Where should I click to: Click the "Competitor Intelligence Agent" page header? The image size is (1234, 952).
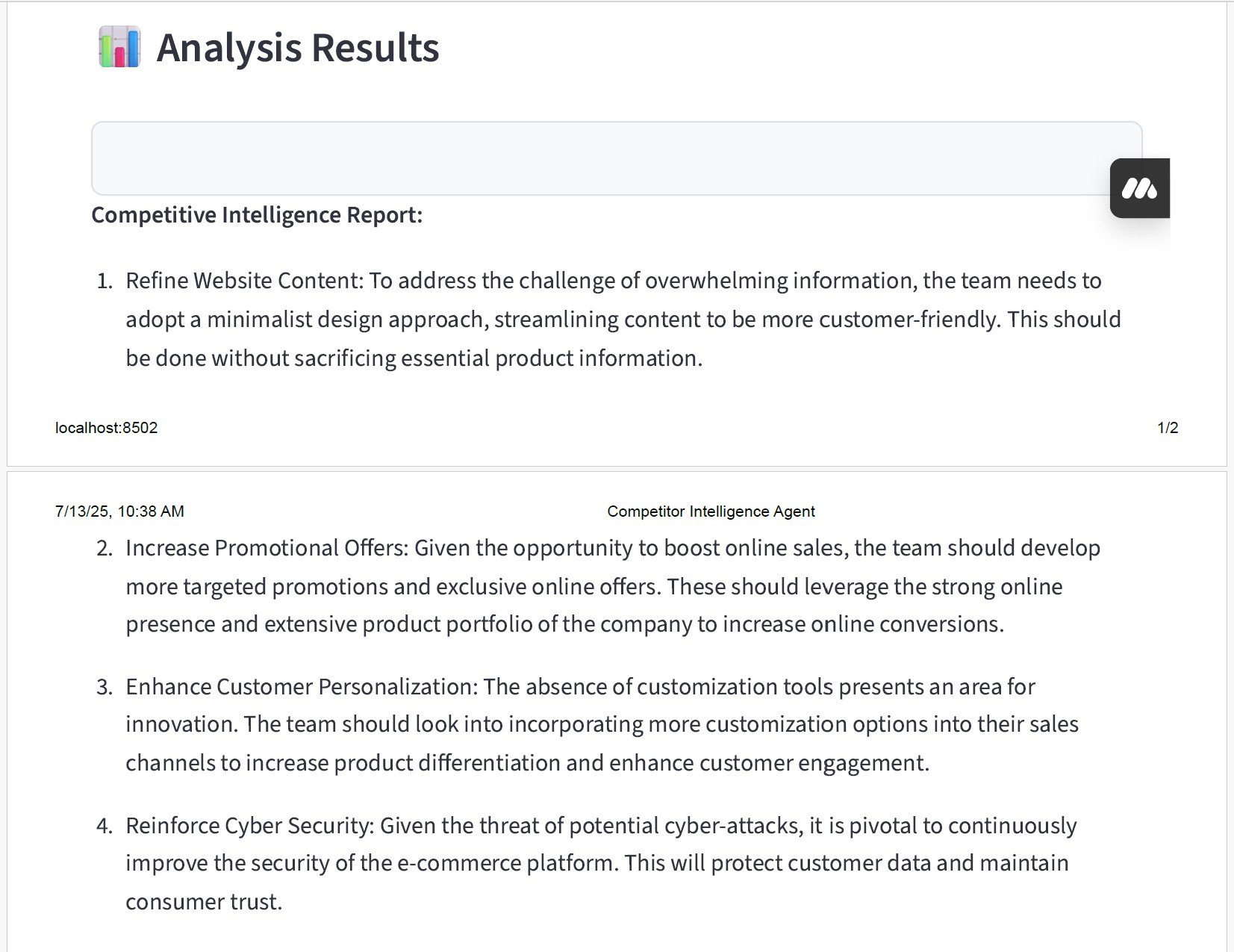(711, 511)
